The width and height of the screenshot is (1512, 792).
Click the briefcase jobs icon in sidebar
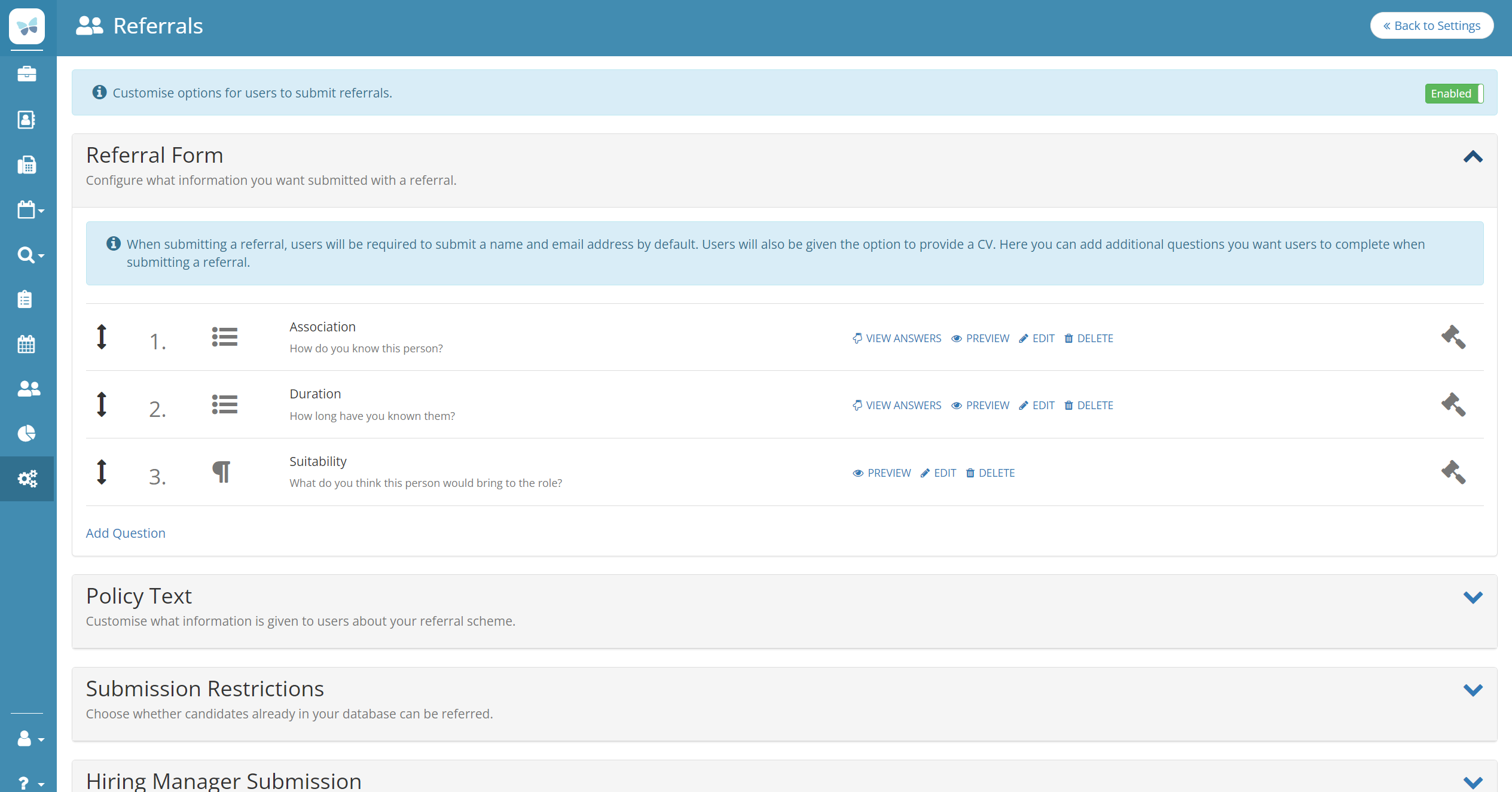[x=27, y=74]
